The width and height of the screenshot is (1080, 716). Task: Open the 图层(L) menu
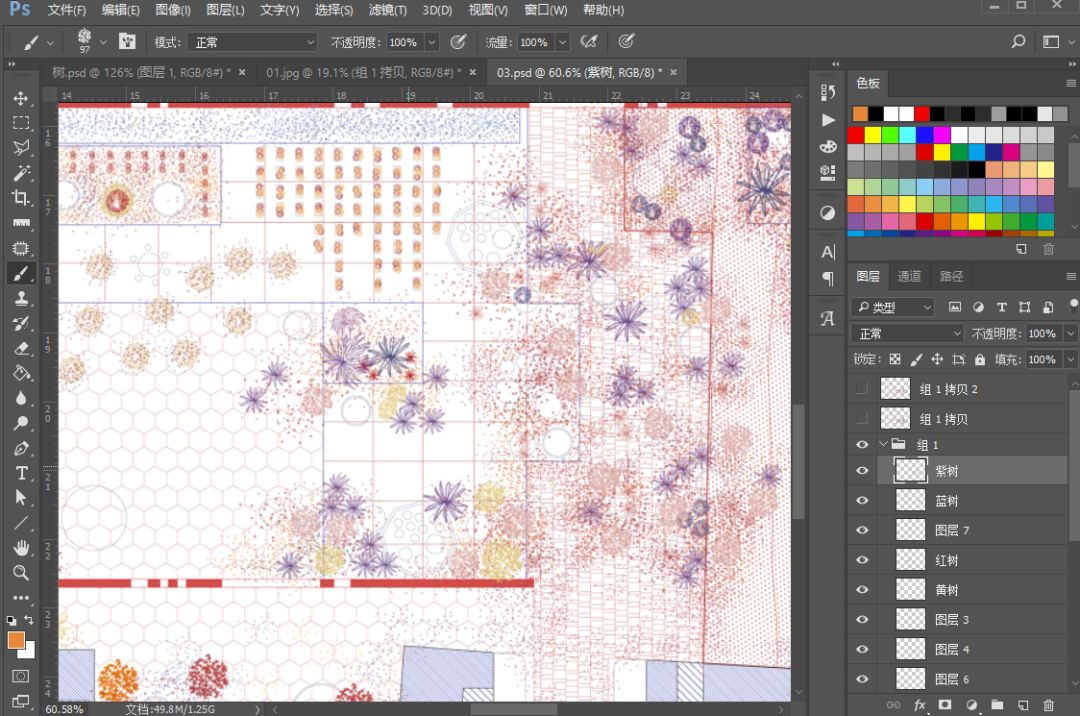[x=225, y=10]
